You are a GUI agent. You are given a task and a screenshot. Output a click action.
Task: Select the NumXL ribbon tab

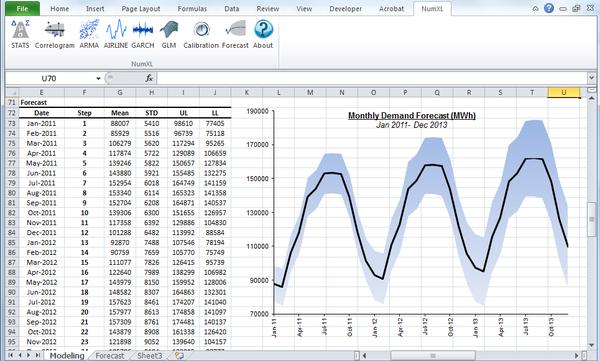[x=432, y=8]
